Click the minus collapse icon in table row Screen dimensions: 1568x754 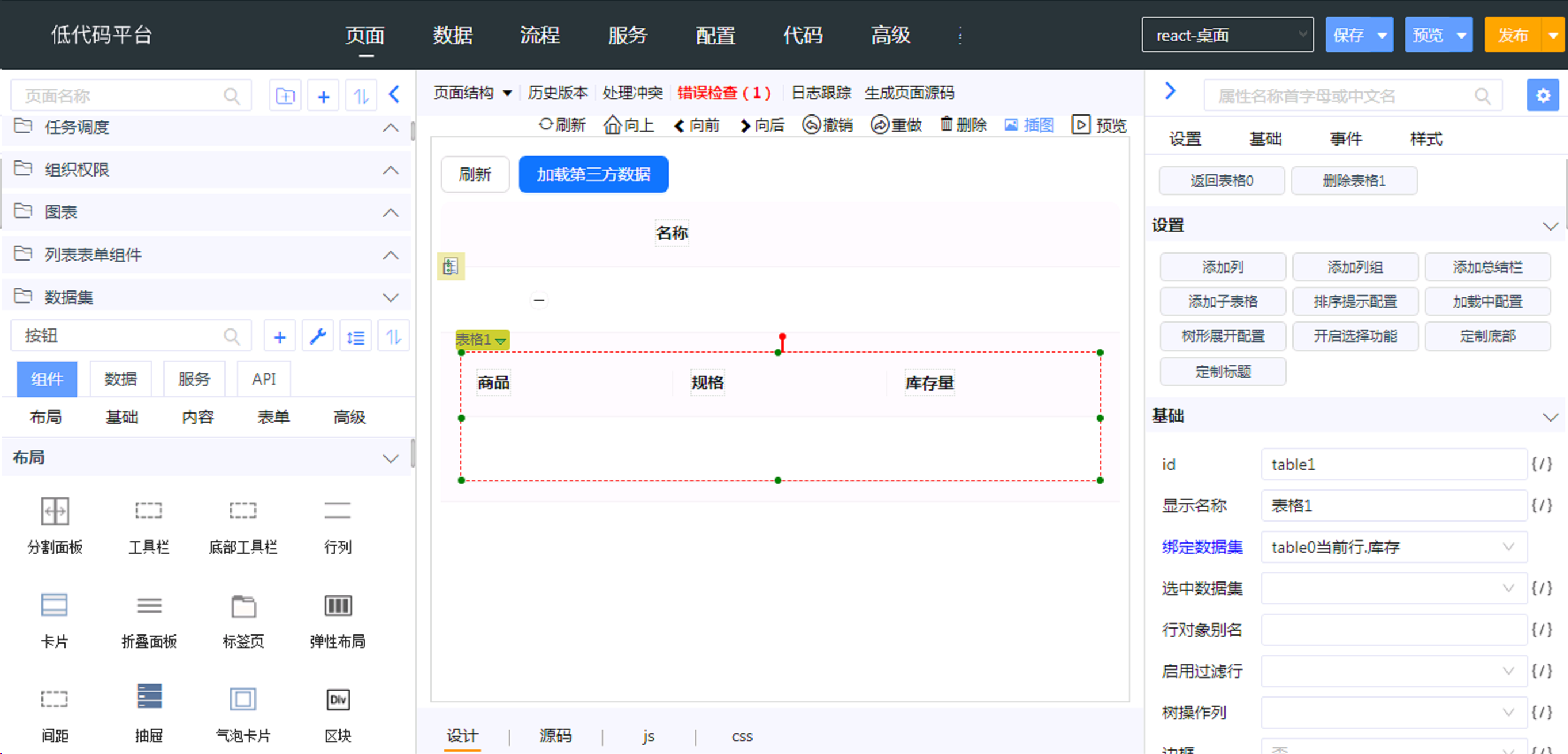539,300
